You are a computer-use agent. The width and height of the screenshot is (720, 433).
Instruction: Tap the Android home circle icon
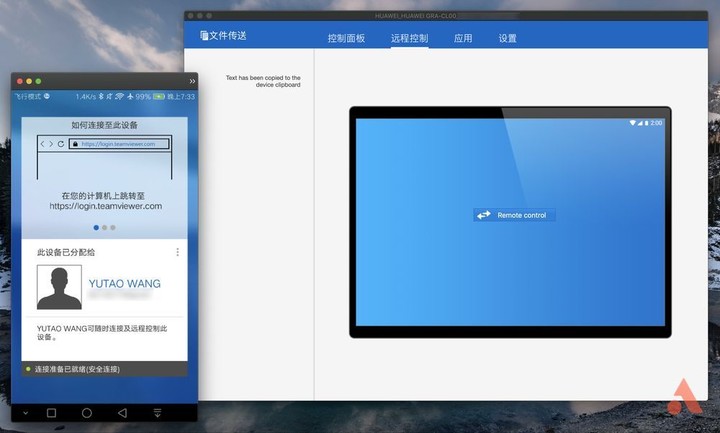(87, 412)
